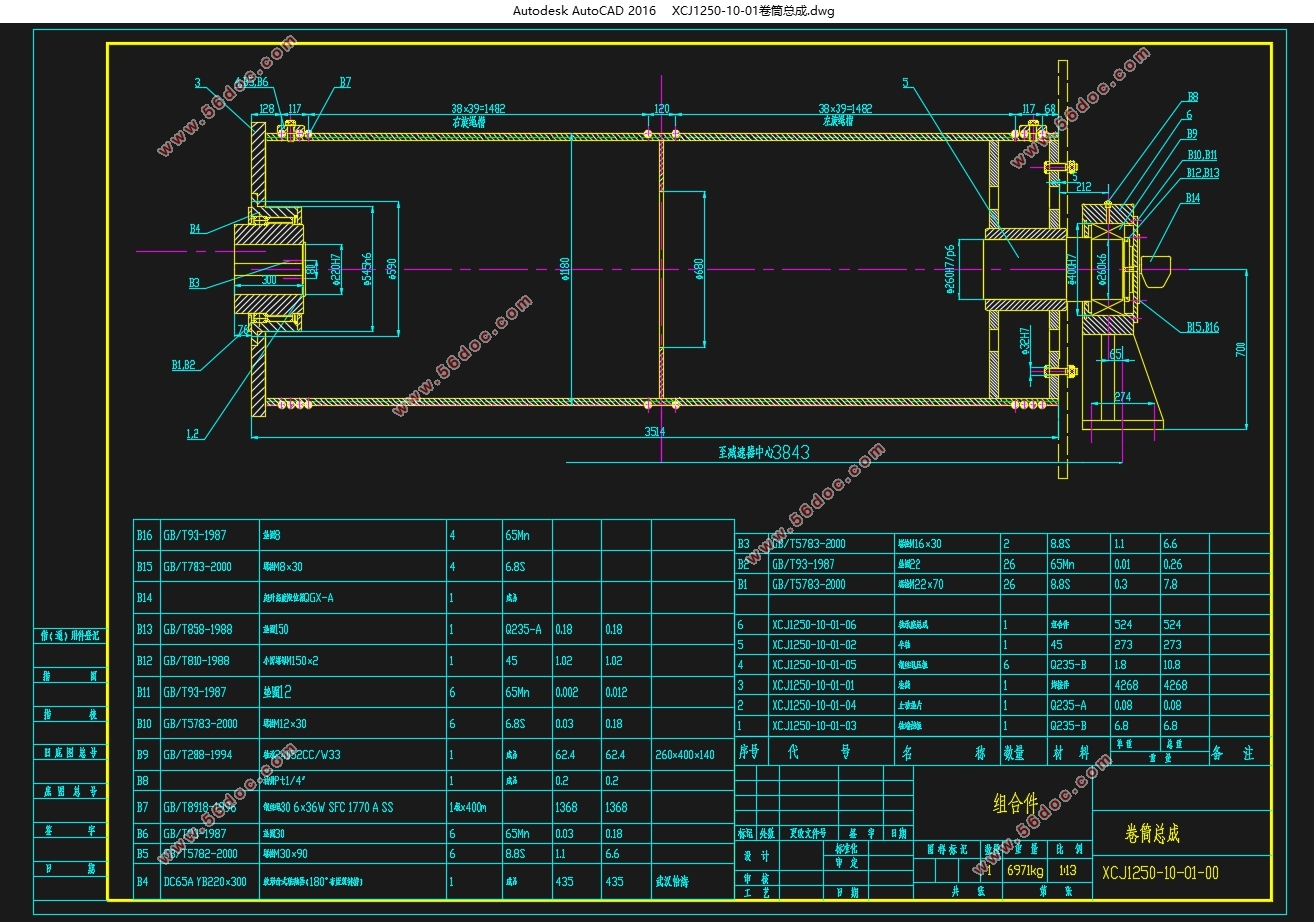Click the XCJ1250-10-01-06 part number cell
Viewport: 1314px width, 922px height.
point(814,625)
